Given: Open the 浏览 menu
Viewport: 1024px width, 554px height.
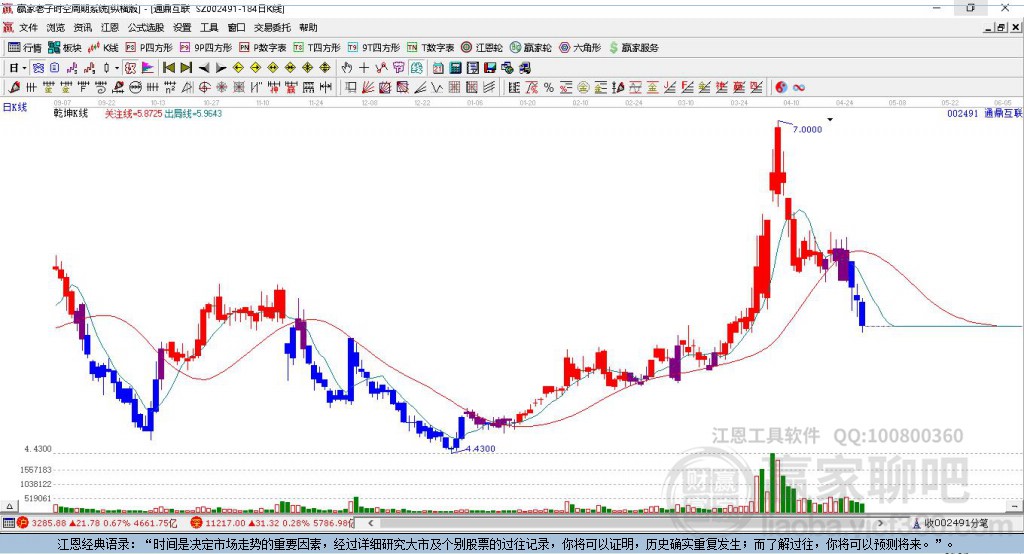Looking at the screenshot, I should (56, 27).
